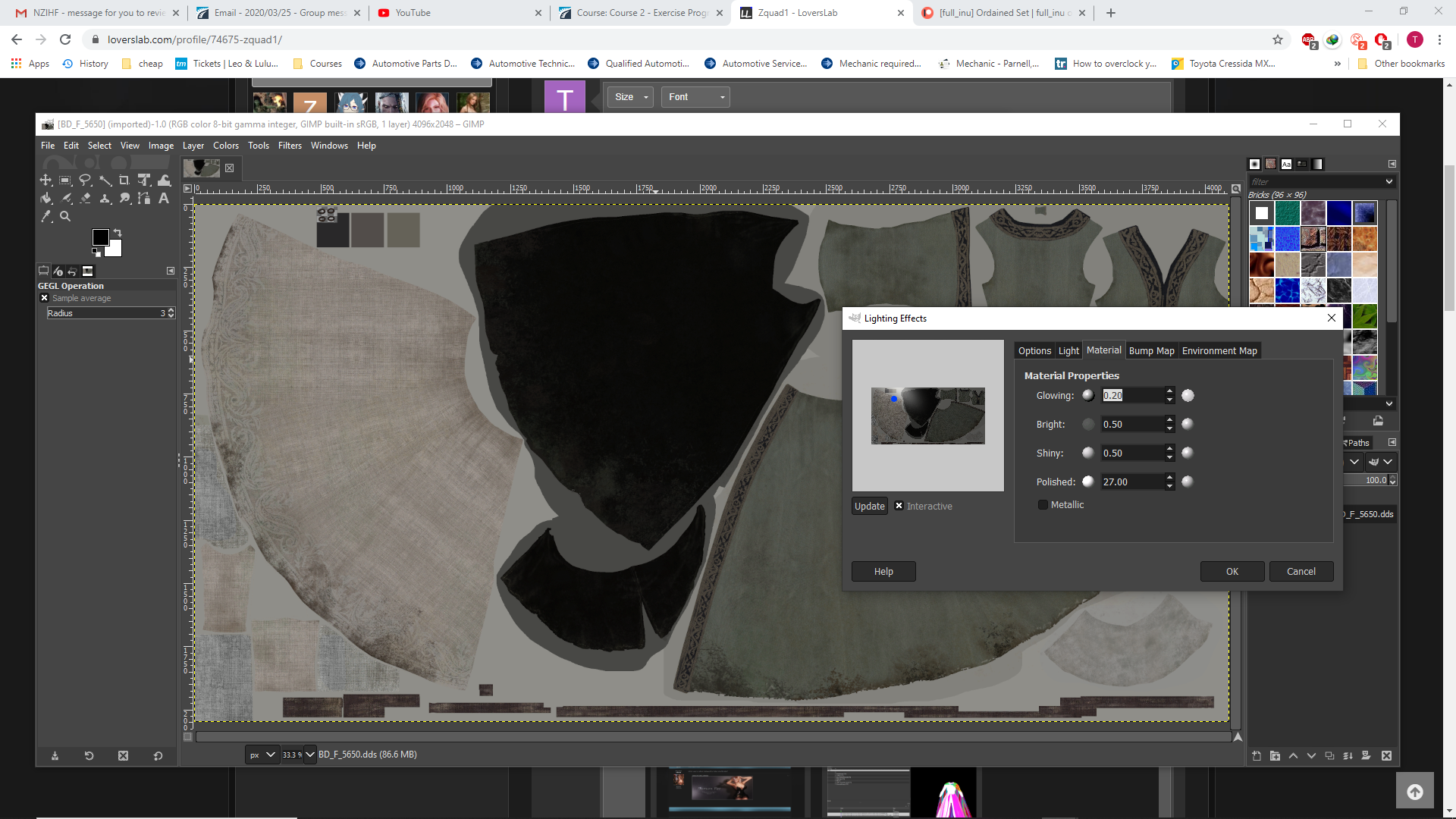The image size is (1456, 819).
Task: Enable the Metallic checkbox
Action: click(x=1043, y=504)
